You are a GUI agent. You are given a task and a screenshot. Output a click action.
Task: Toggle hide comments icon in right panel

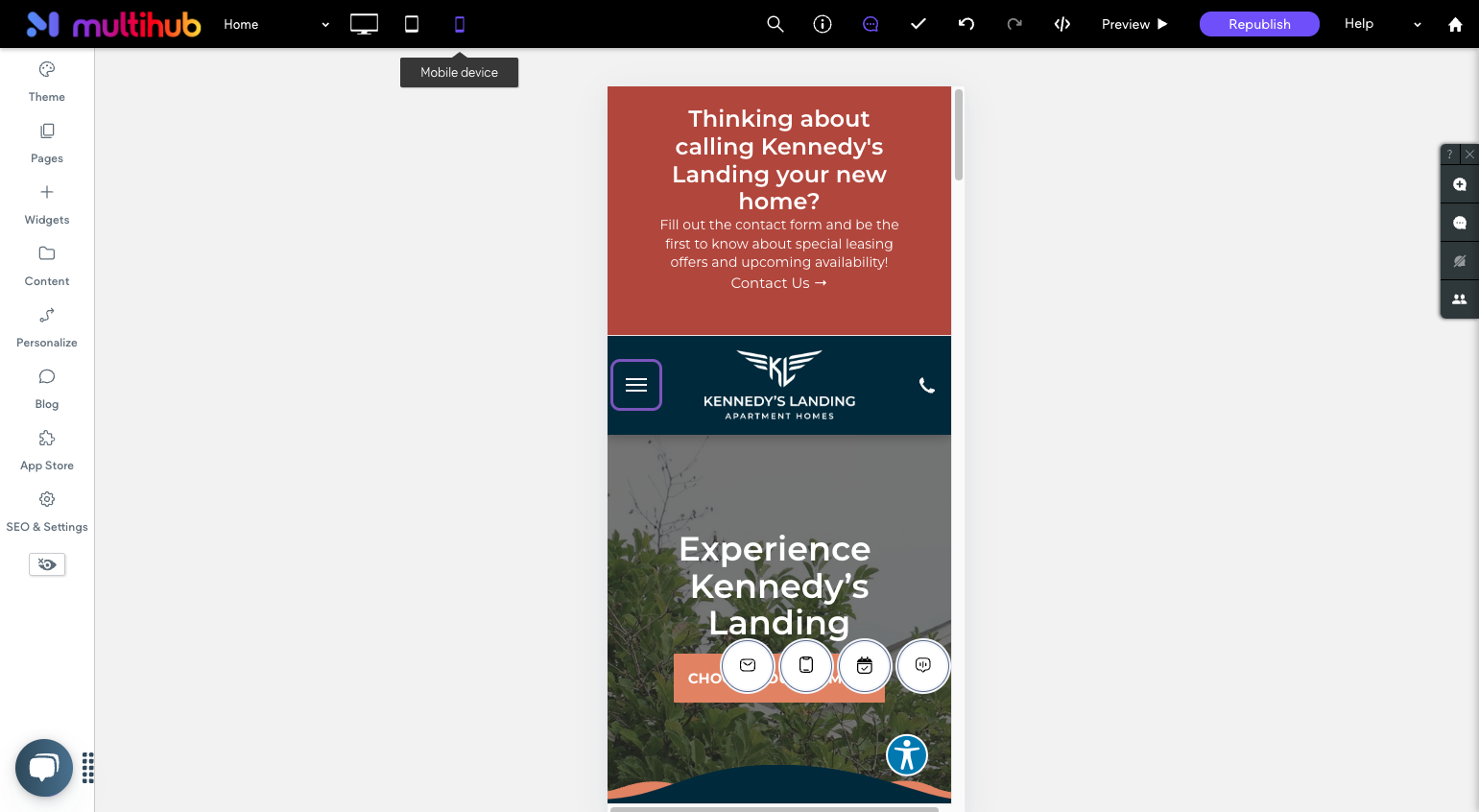pos(1460,261)
